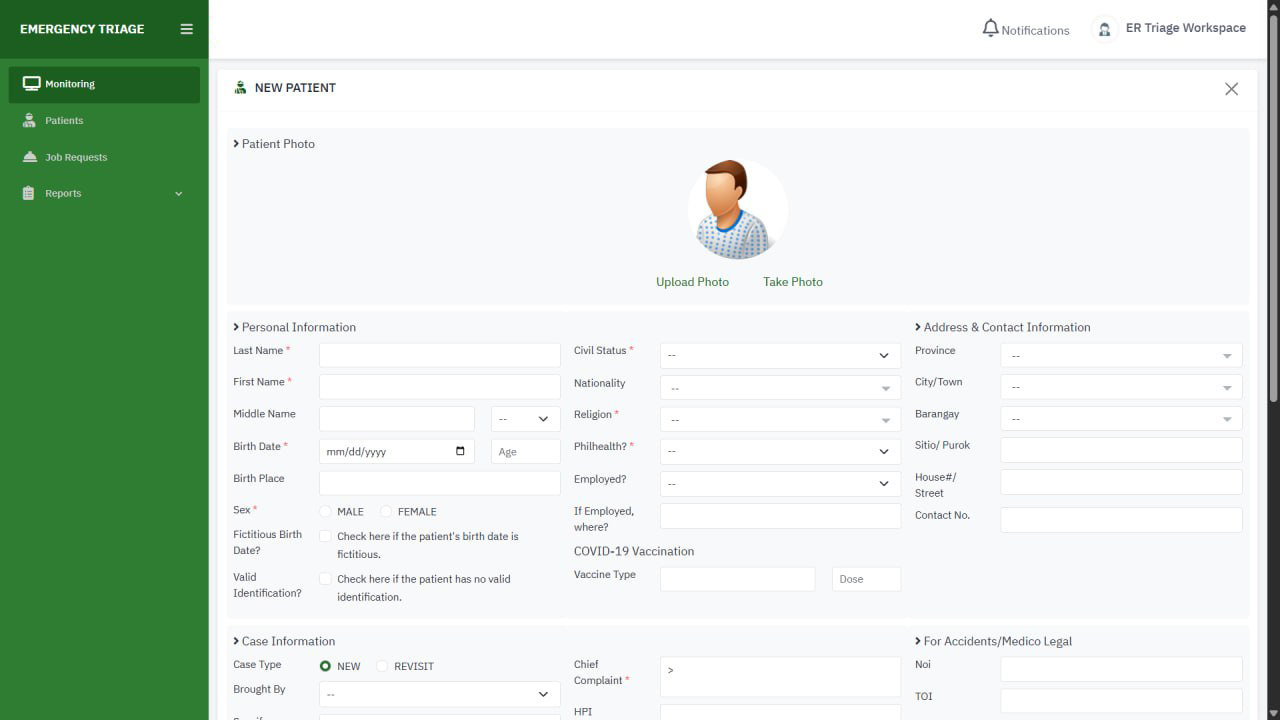Click the Last Name input field
The width and height of the screenshot is (1280, 720).
pyautogui.click(x=439, y=355)
